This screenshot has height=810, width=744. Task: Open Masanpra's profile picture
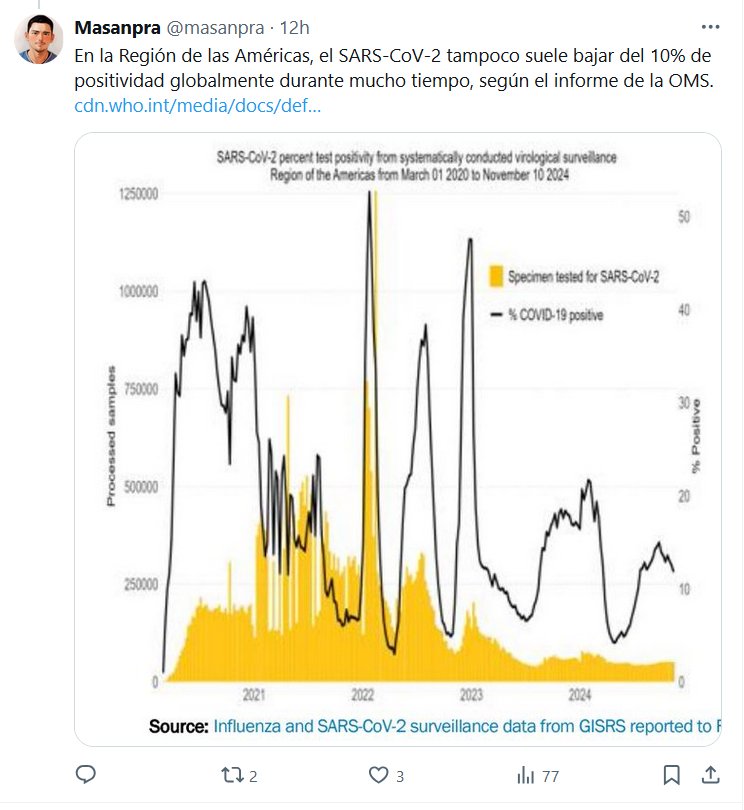coord(36,40)
